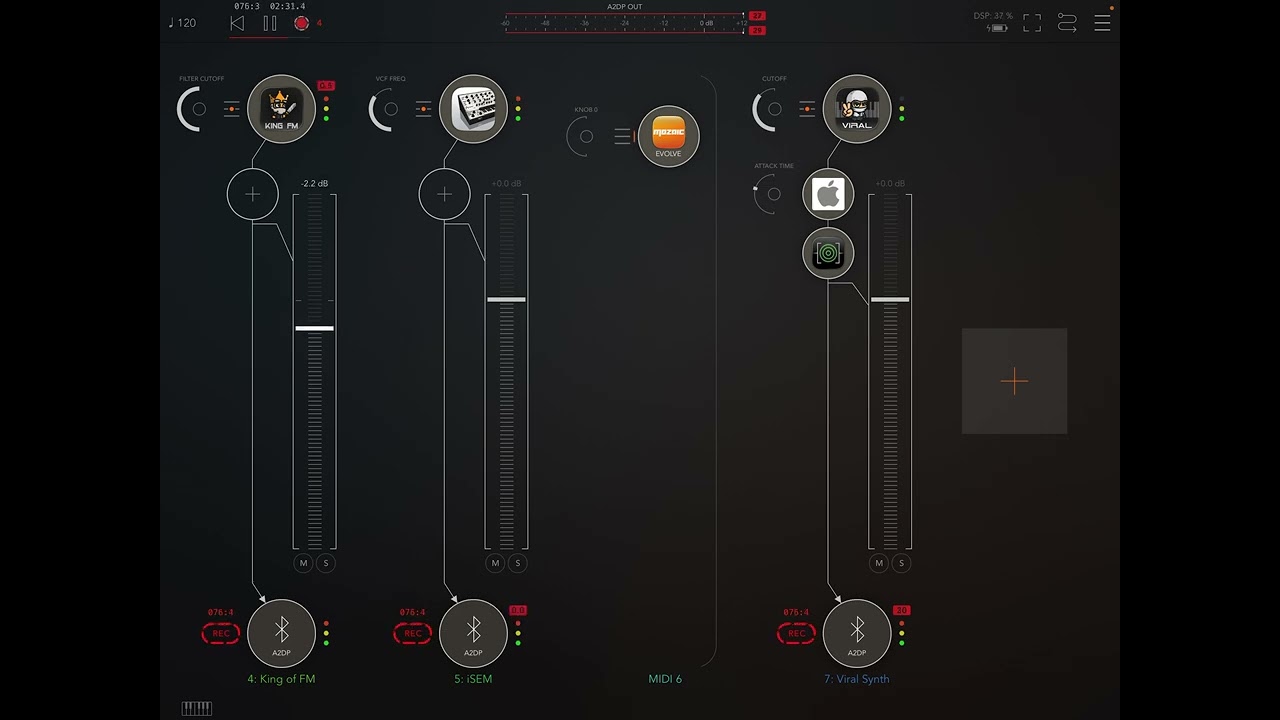Open Knob 0 control settings for Evolve
1280x720 pixels.
[623, 136]
